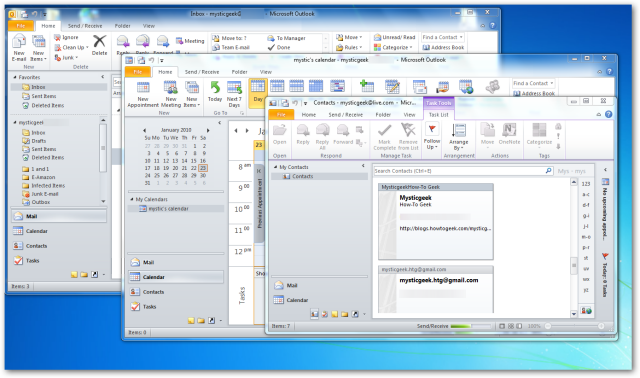
Task: Open the Drafts folder in Inbox window
Action: click(34, 141)
